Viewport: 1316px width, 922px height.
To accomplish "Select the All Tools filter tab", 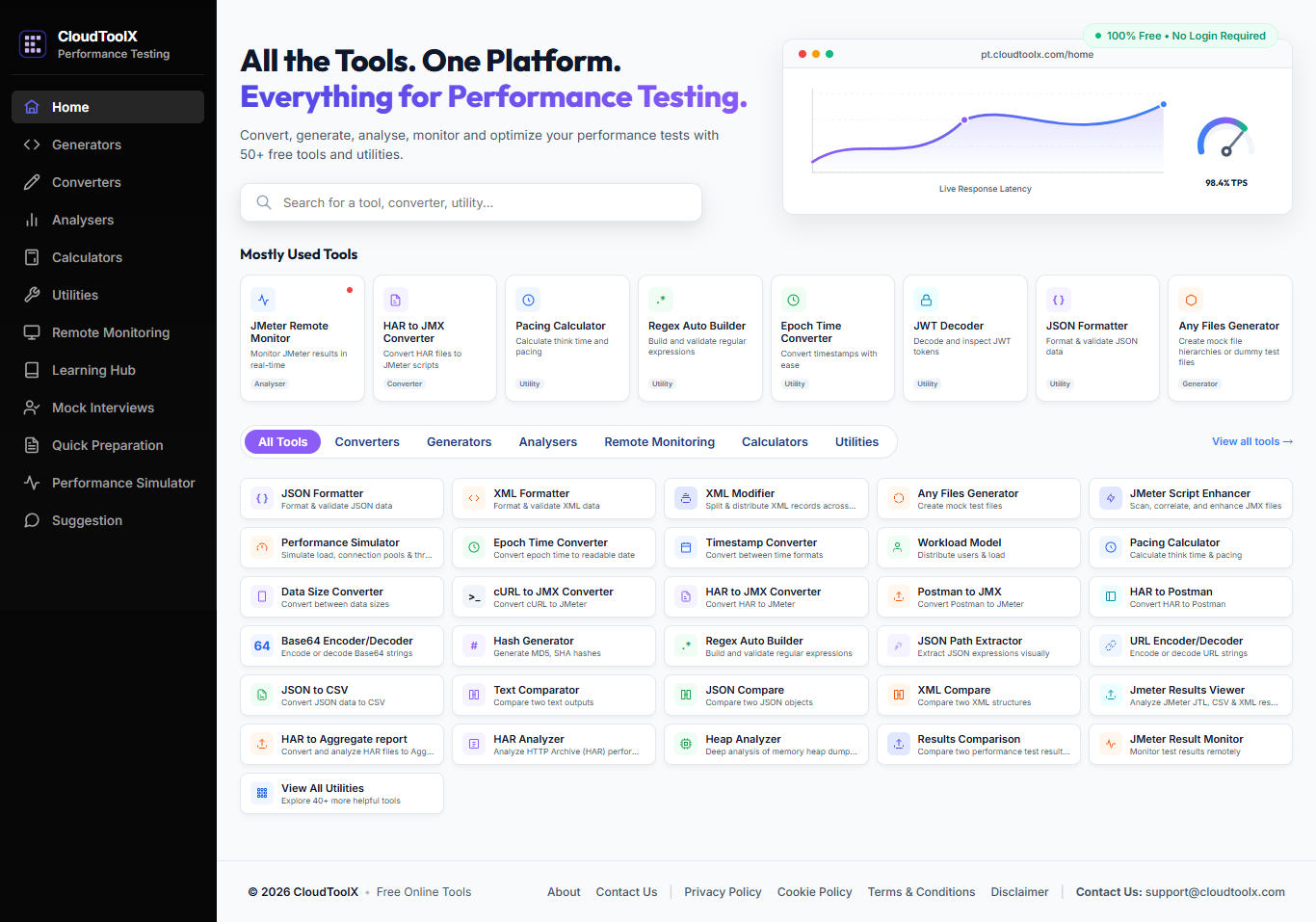I will coord(282,442).
